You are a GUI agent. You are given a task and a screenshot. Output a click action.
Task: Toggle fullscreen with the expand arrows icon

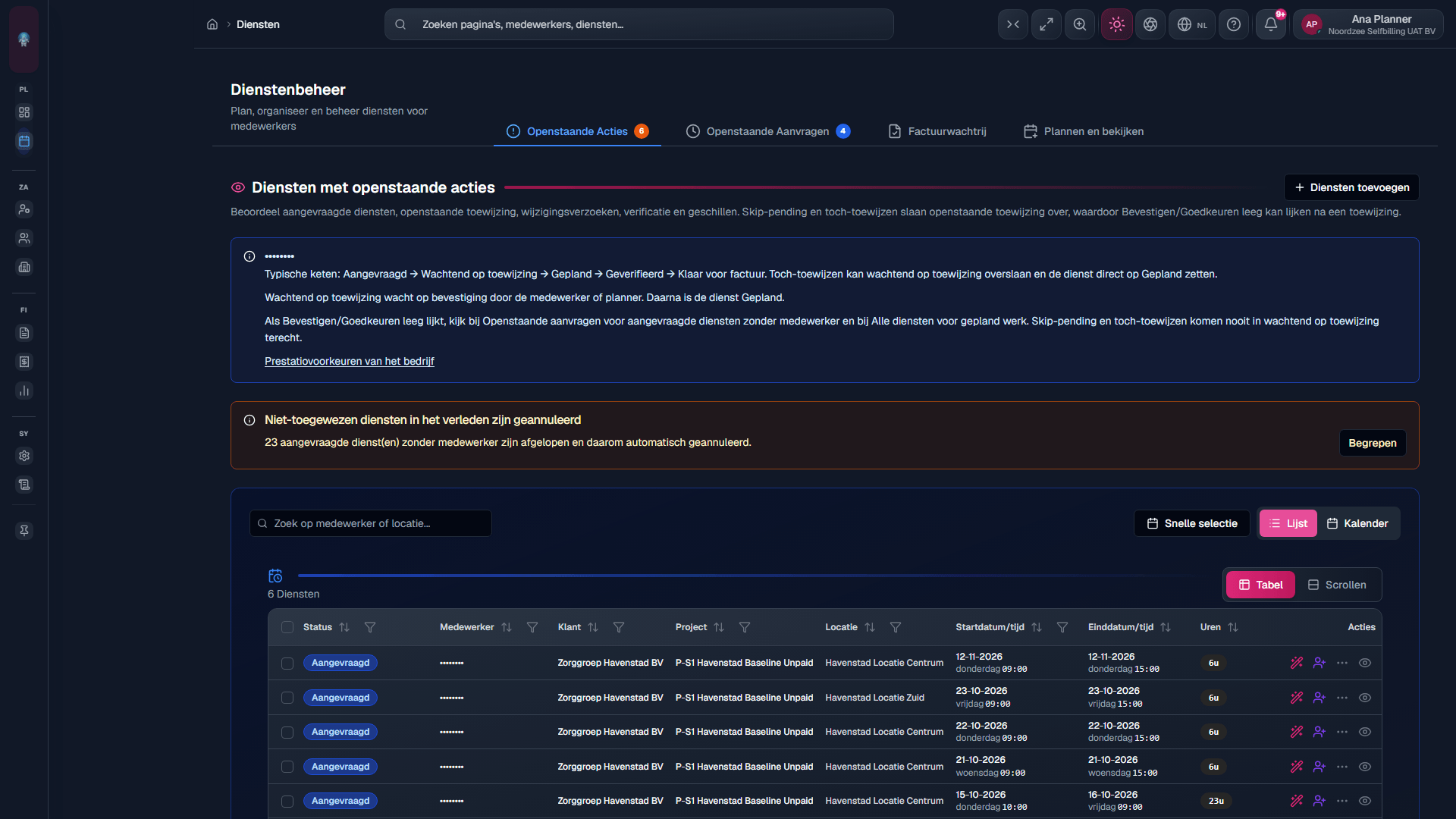tap(1046, 24)
